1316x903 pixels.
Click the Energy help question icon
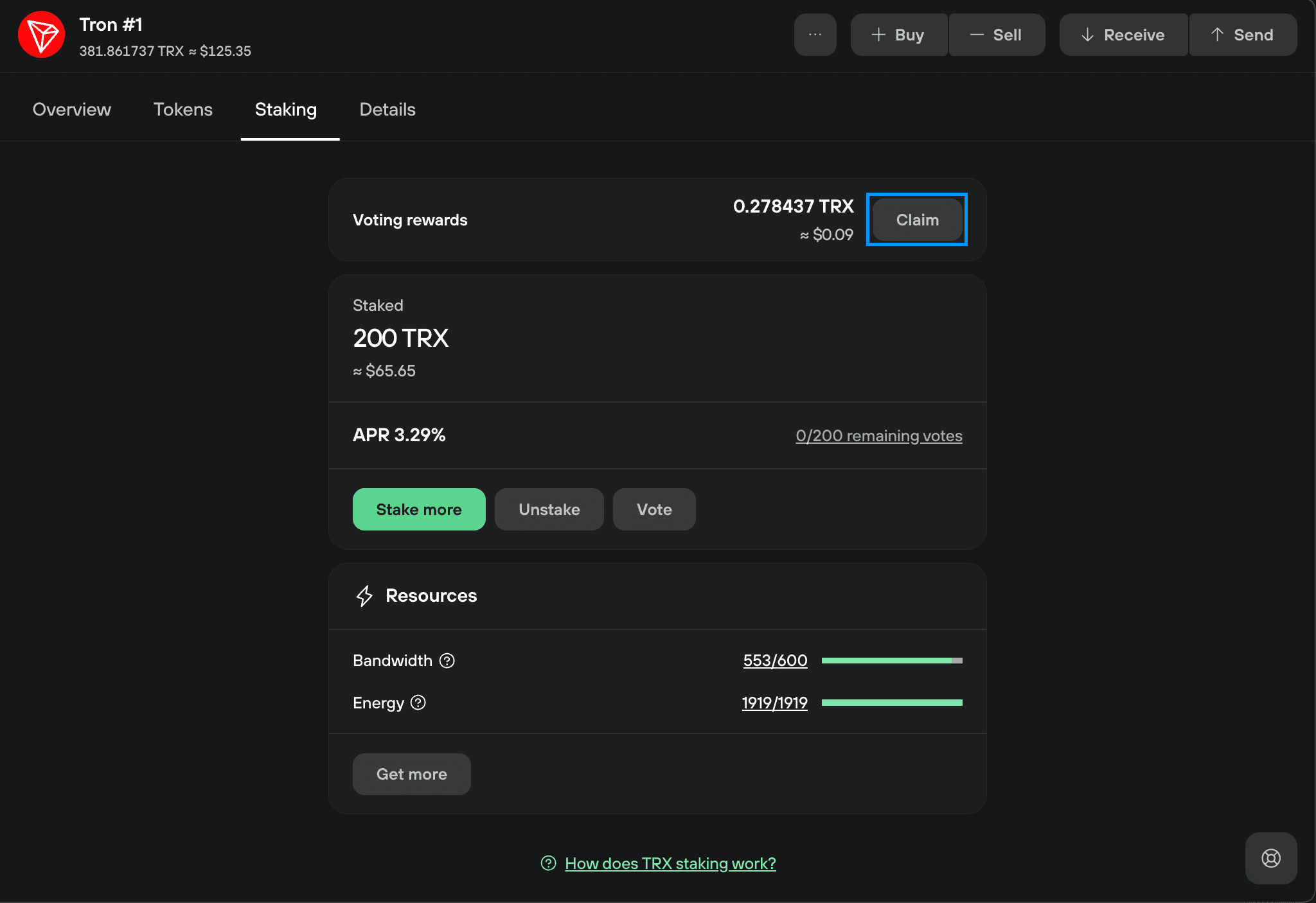[x=418, y=703]
